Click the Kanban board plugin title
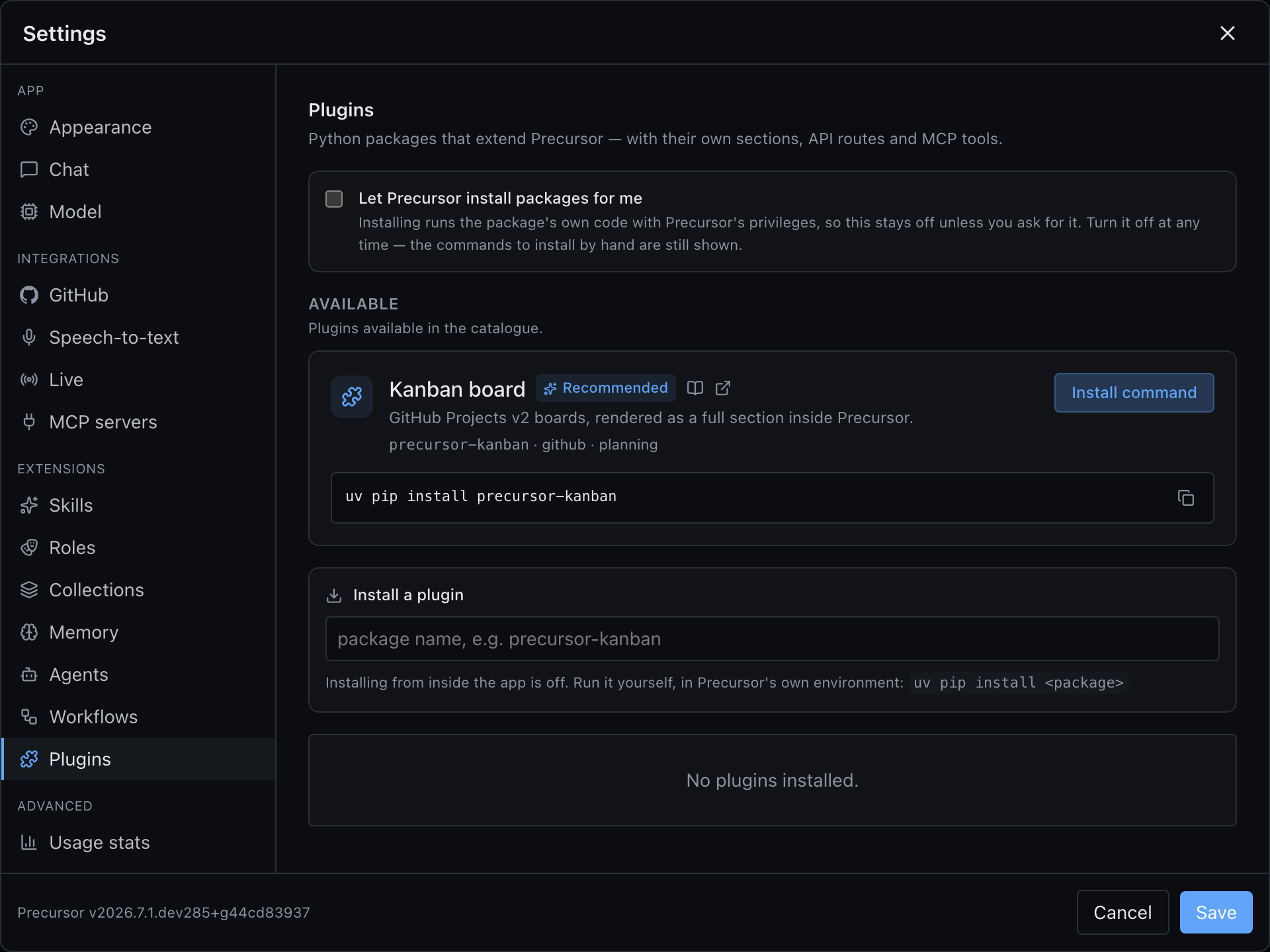The height and width of the screenshot is (952, 1270). click(x=457, y=389)
